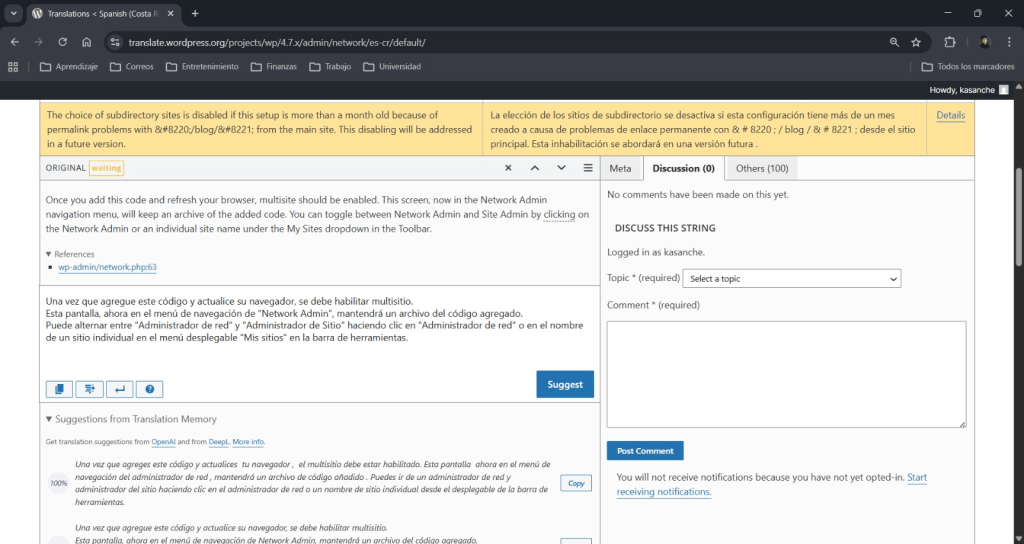Bookmark this page with the star icon
The image size is (1024, 544).
[x=916, y=43]
